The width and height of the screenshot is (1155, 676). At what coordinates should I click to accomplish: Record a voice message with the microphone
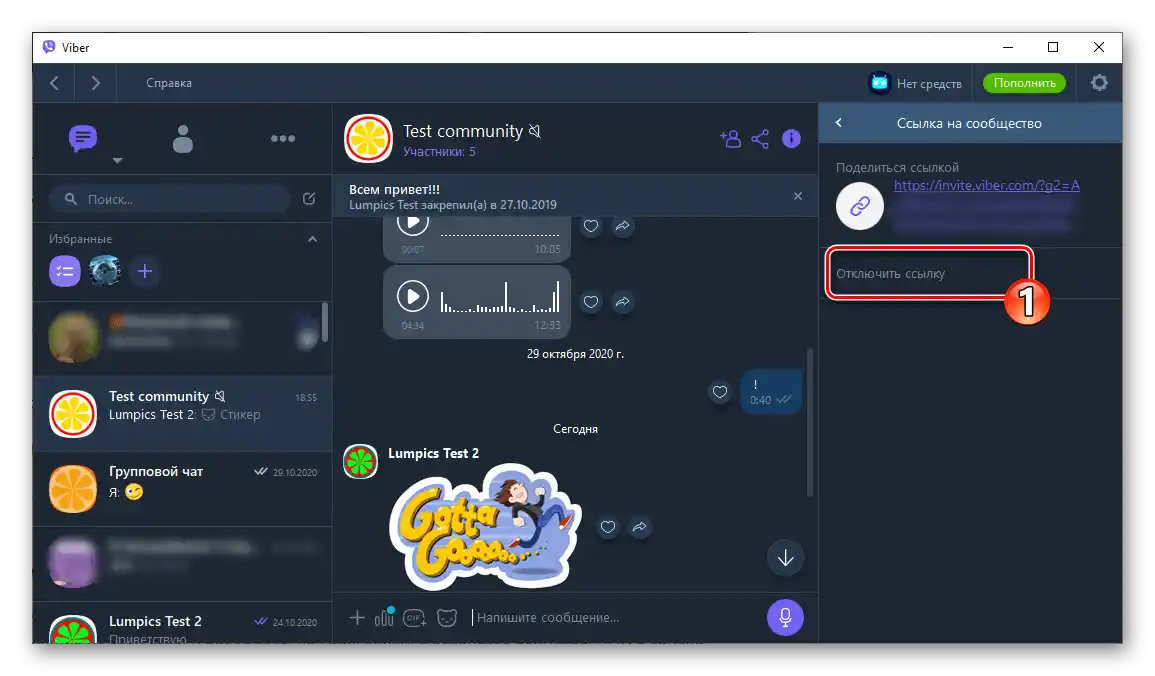click(785, 617)
